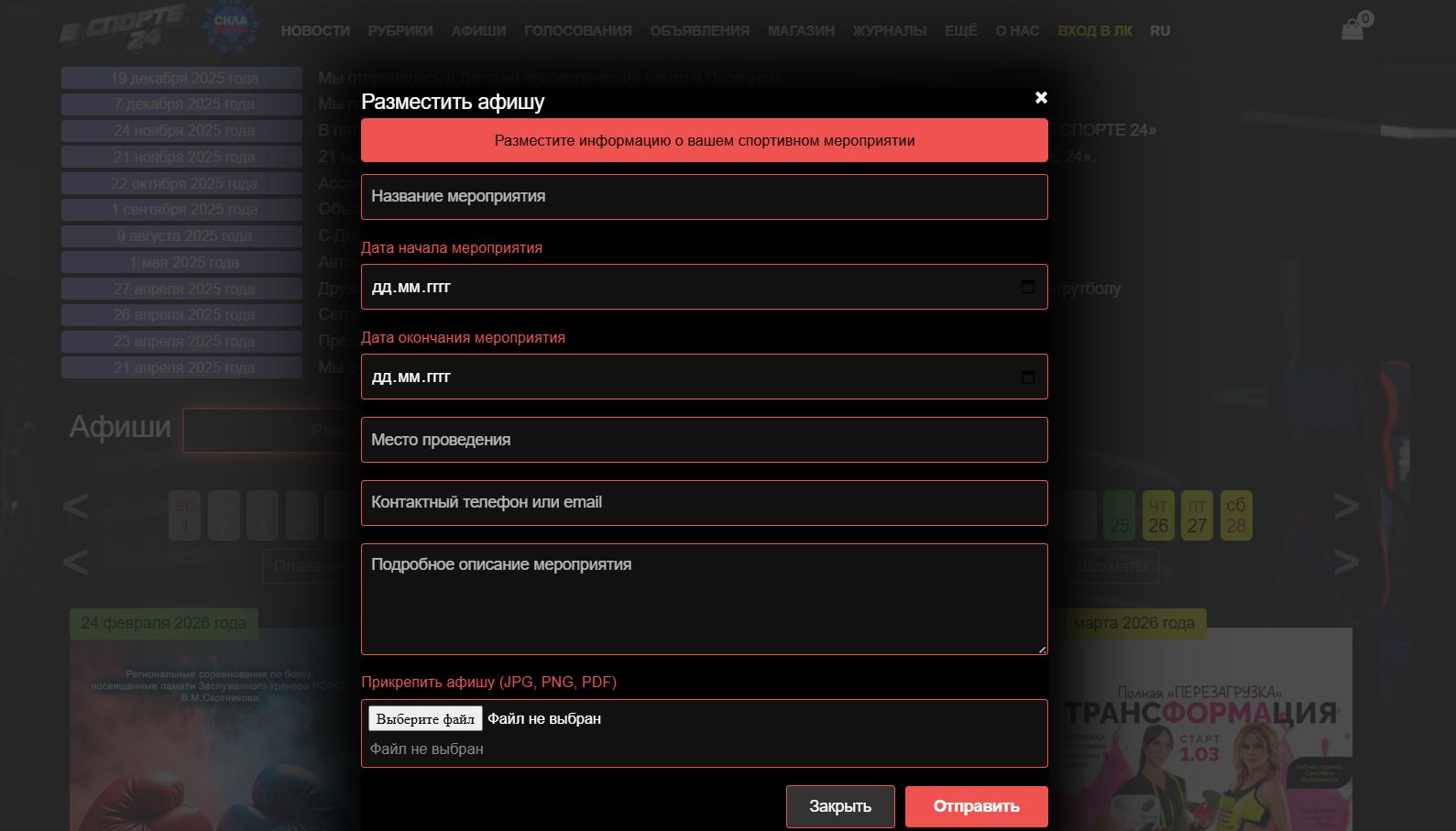Open the «О НАС» menu item
The width and height of the screenshot is (1456, 831).
1017,30
